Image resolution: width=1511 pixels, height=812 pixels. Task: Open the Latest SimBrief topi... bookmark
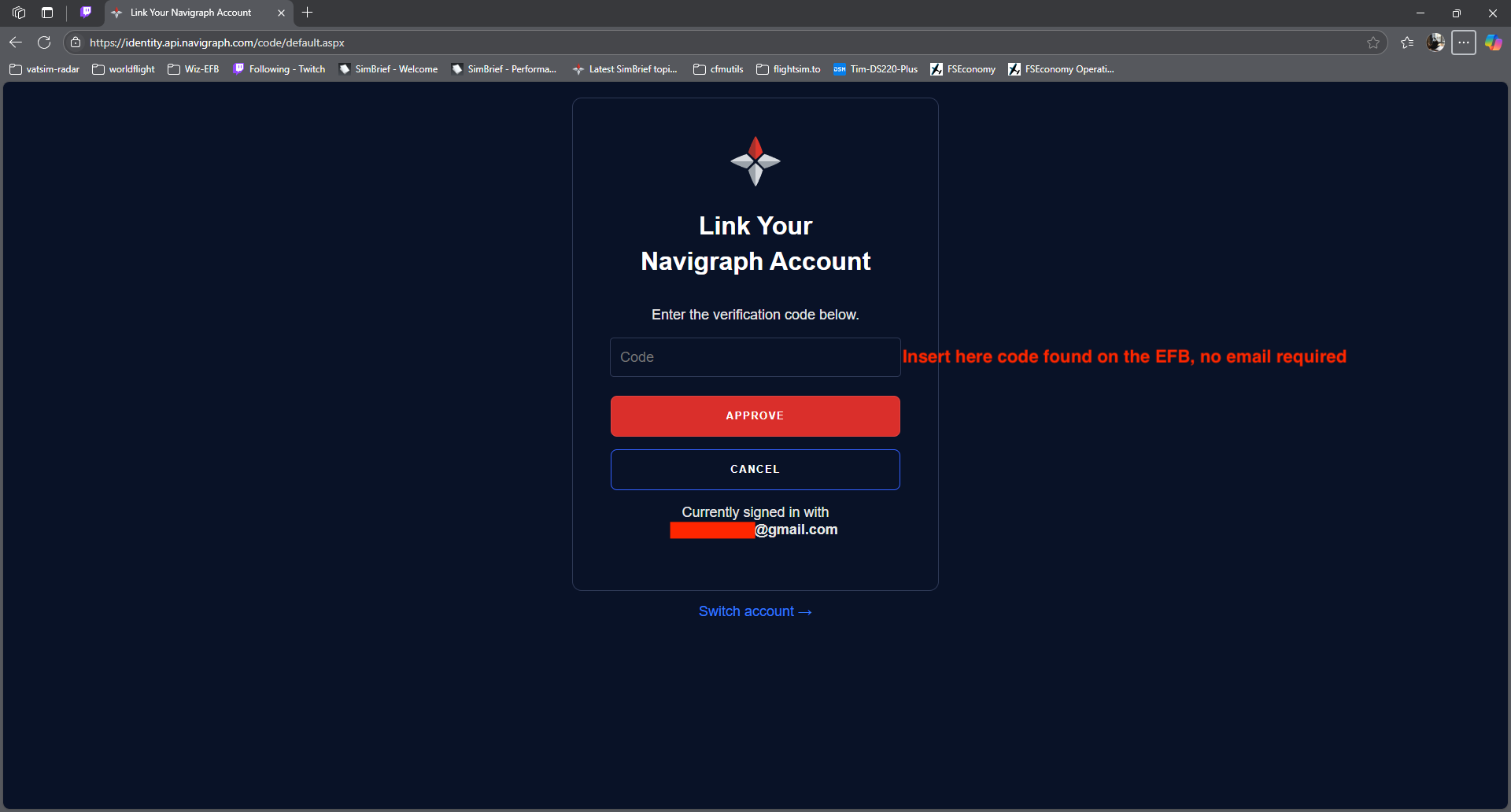click(x=625, y=69)
